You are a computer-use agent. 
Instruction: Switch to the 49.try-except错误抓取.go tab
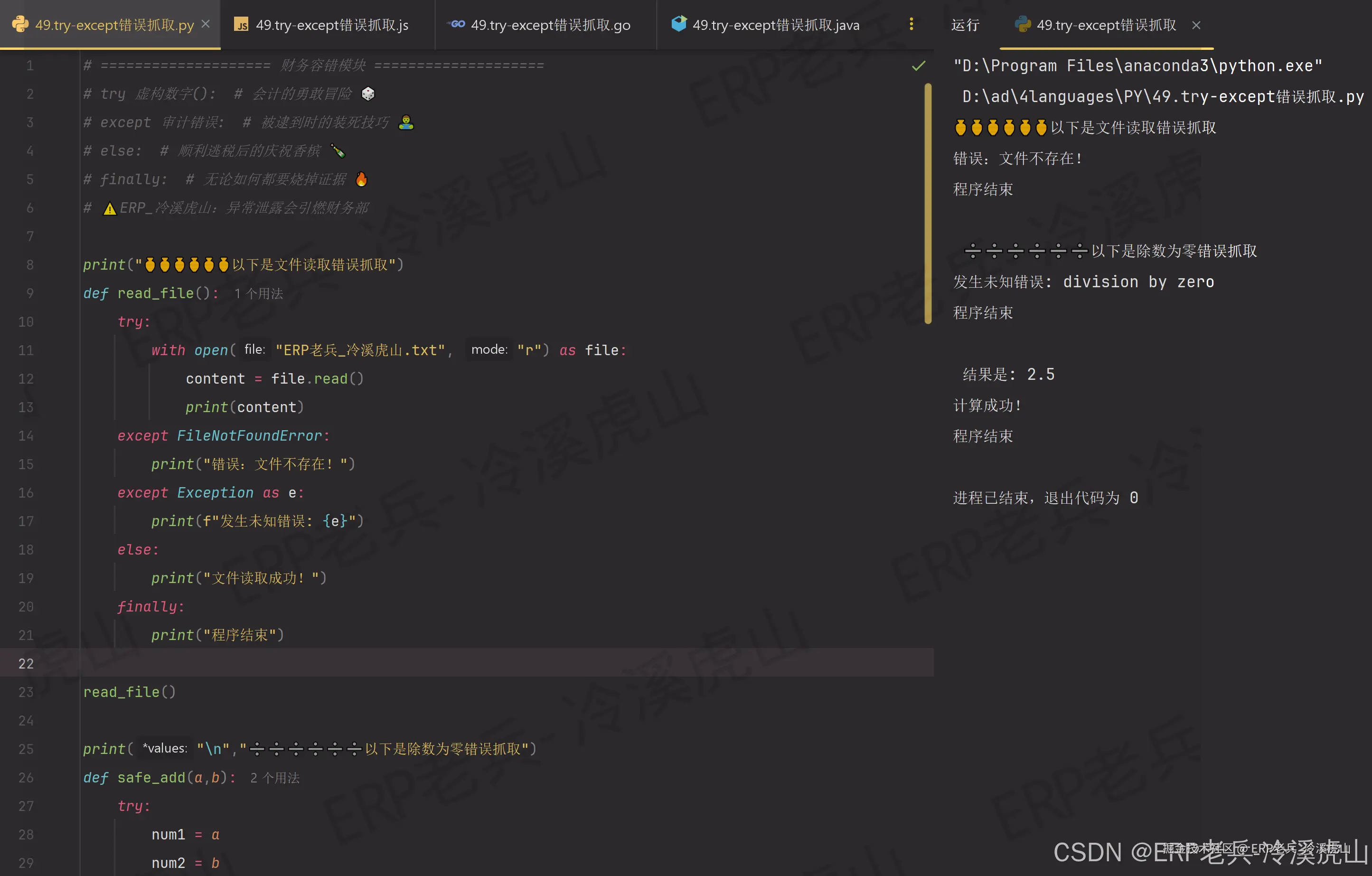pyautogui.click(x=550, y=25)
